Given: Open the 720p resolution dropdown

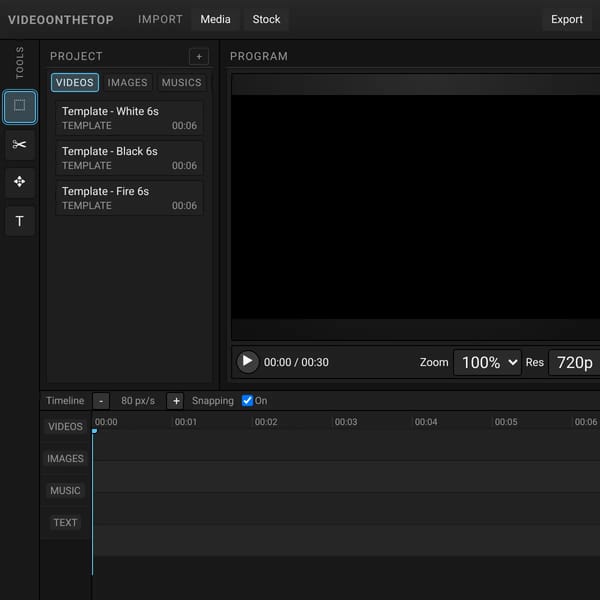Looking at the screenshot, I should coord(574,362).
